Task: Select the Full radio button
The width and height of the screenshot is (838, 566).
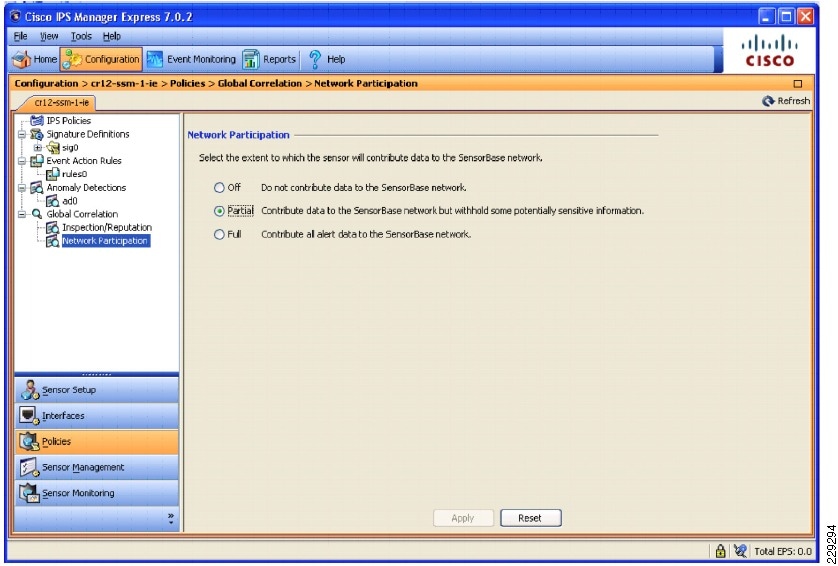Action: [x=219, y=235]
